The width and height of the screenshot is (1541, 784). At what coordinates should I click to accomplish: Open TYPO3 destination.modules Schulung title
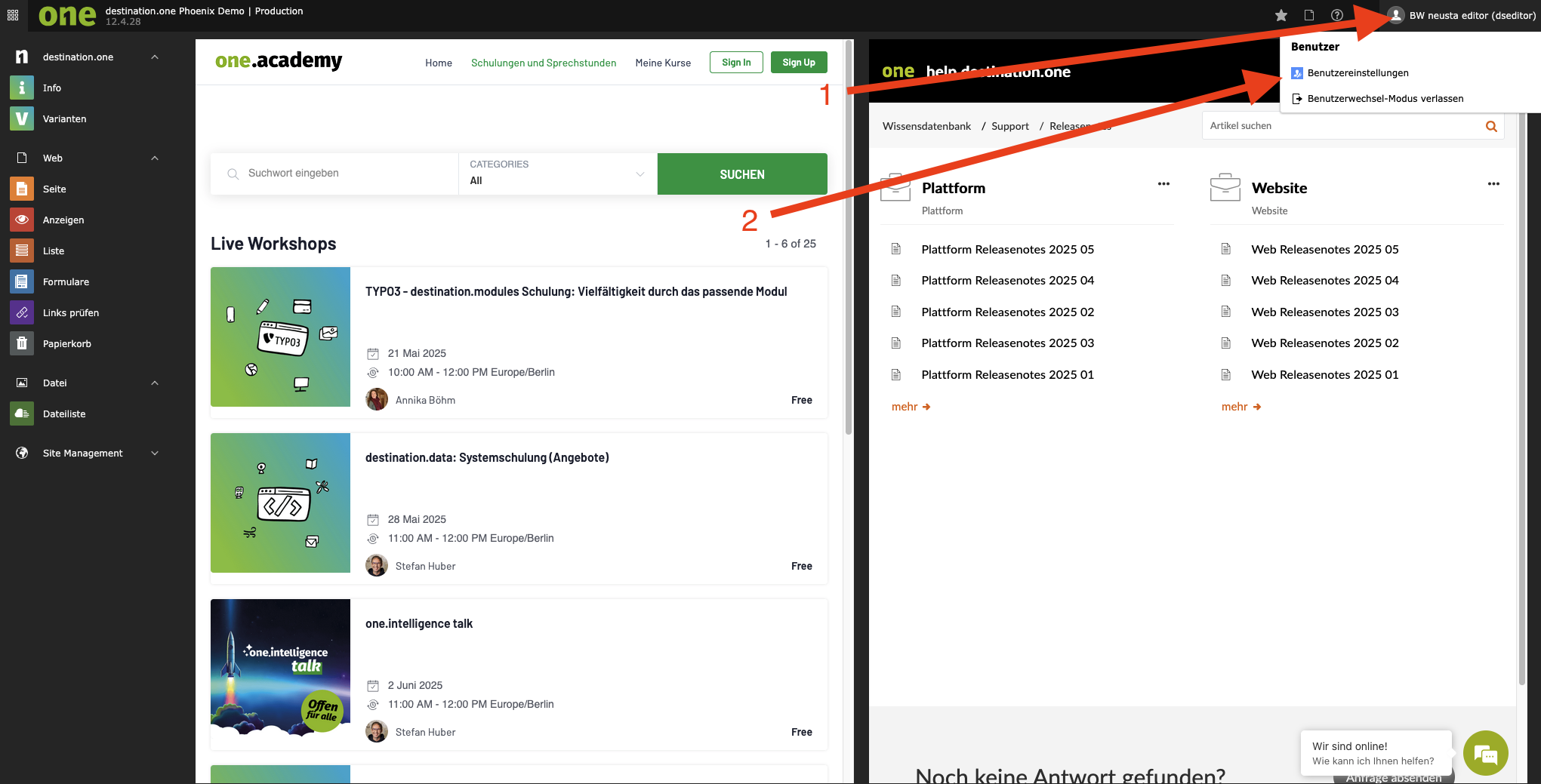576,292
